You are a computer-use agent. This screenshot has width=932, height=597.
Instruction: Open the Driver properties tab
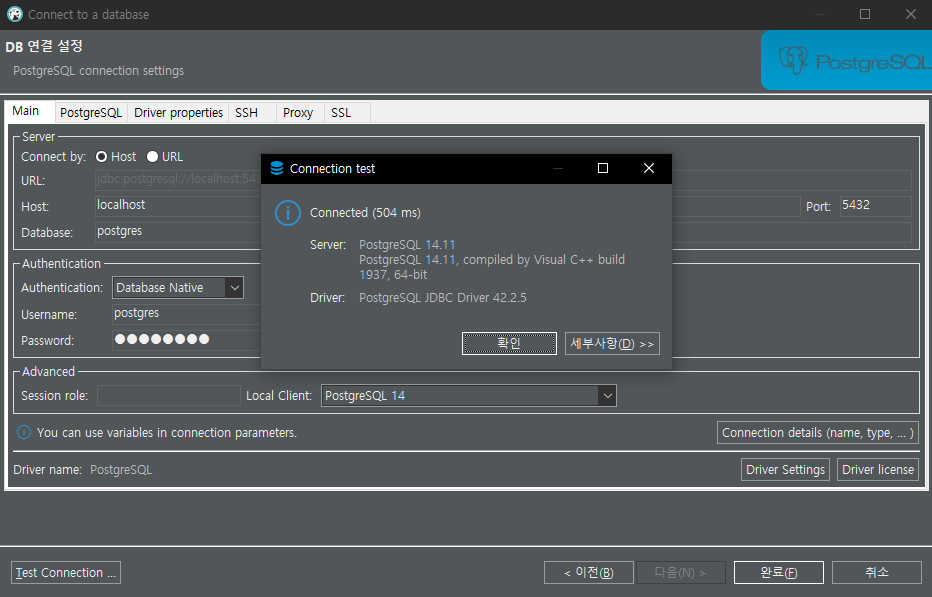[x=178, y=112]
